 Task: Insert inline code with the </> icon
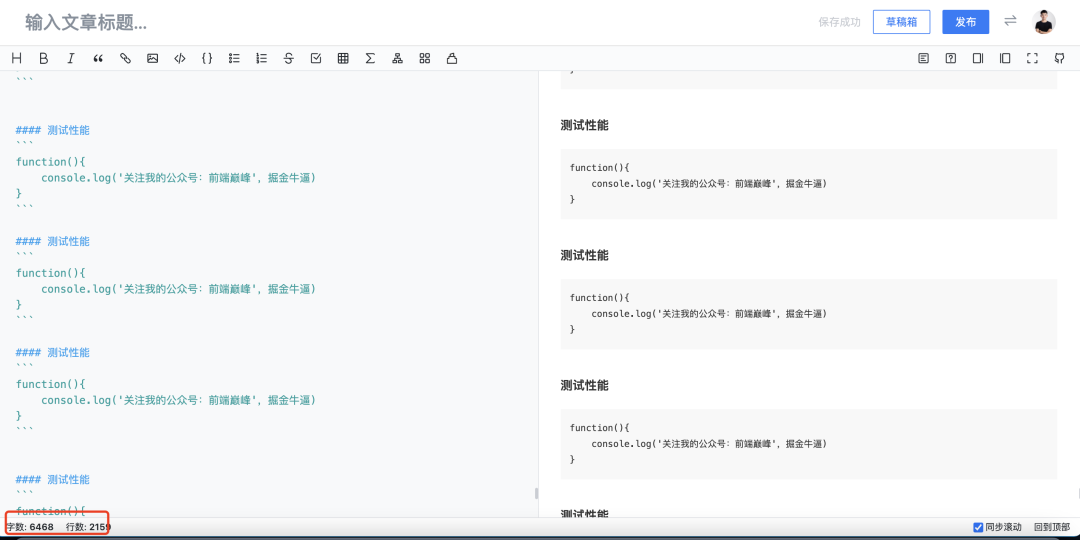click(x=180, y=59)
